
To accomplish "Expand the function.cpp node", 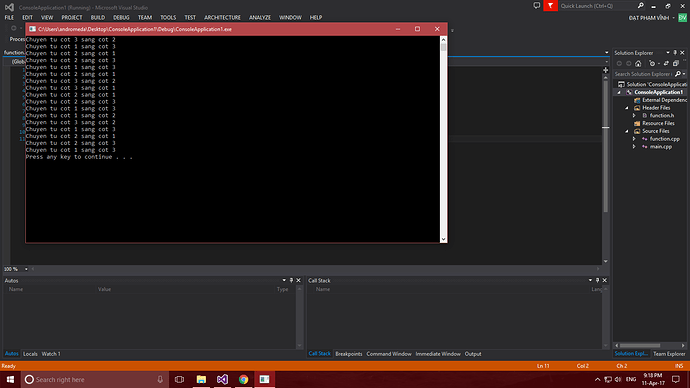I will (635, 139).
